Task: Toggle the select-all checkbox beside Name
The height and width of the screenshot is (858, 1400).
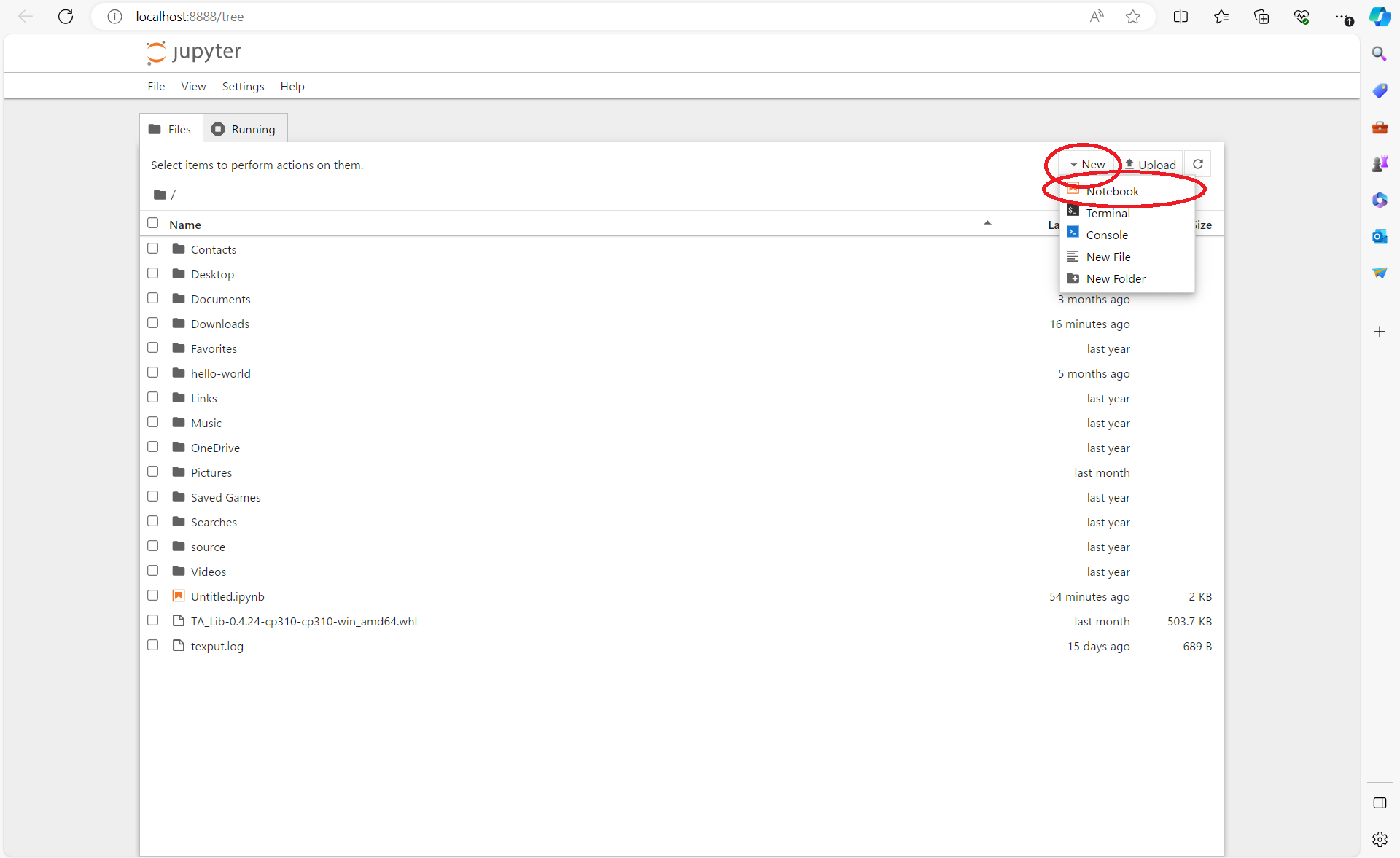Action: pyautogui.click(x=152, y=223)
